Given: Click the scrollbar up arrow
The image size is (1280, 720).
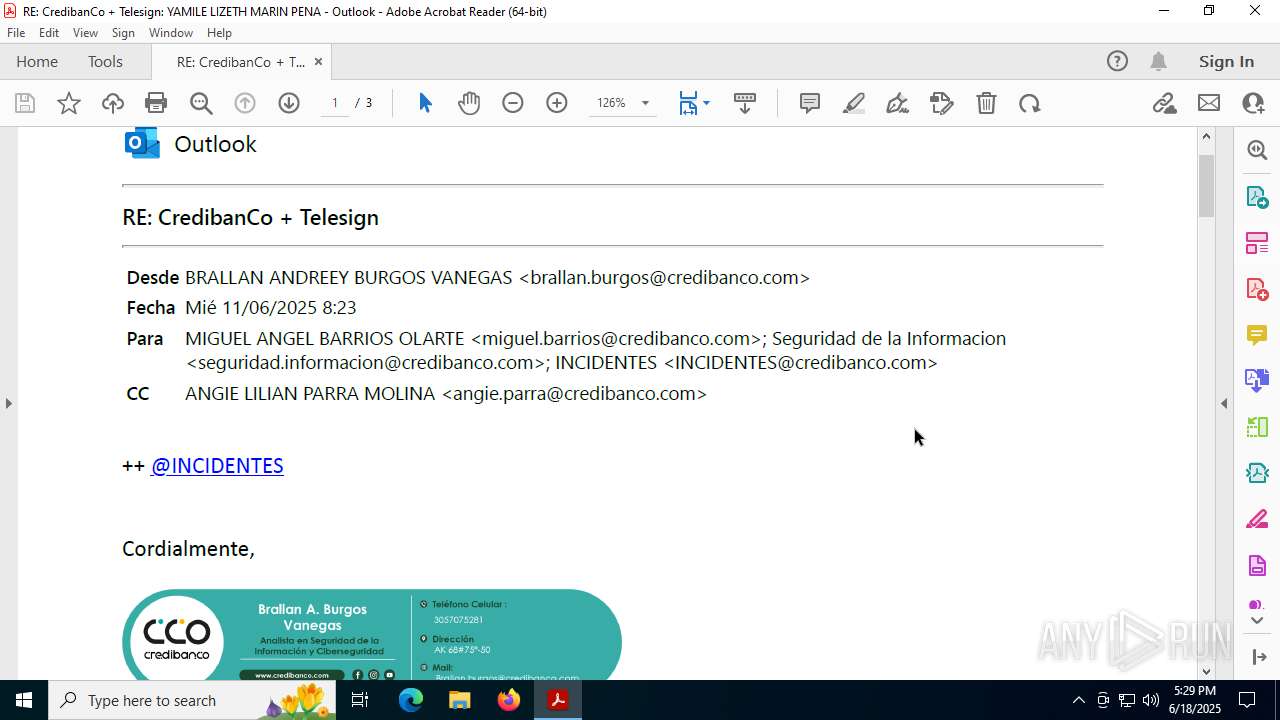Looking at the screenshot, I should click(x=1206, y=136).
